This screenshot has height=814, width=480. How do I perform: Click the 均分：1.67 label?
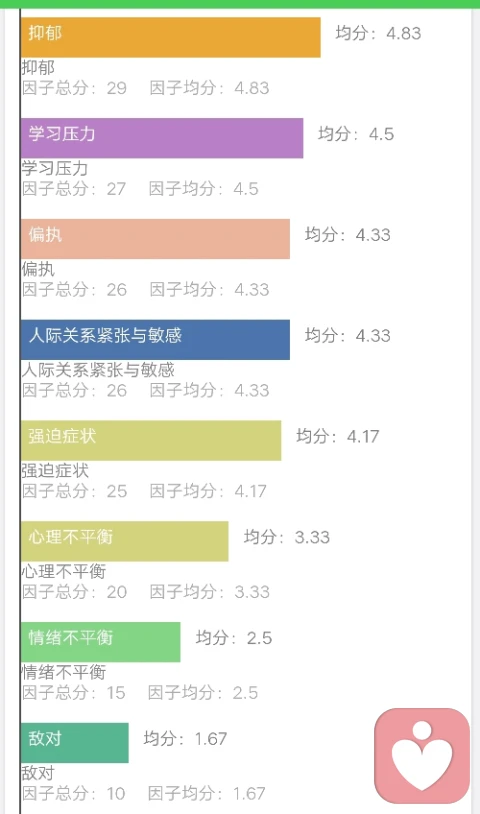[185, 738]
